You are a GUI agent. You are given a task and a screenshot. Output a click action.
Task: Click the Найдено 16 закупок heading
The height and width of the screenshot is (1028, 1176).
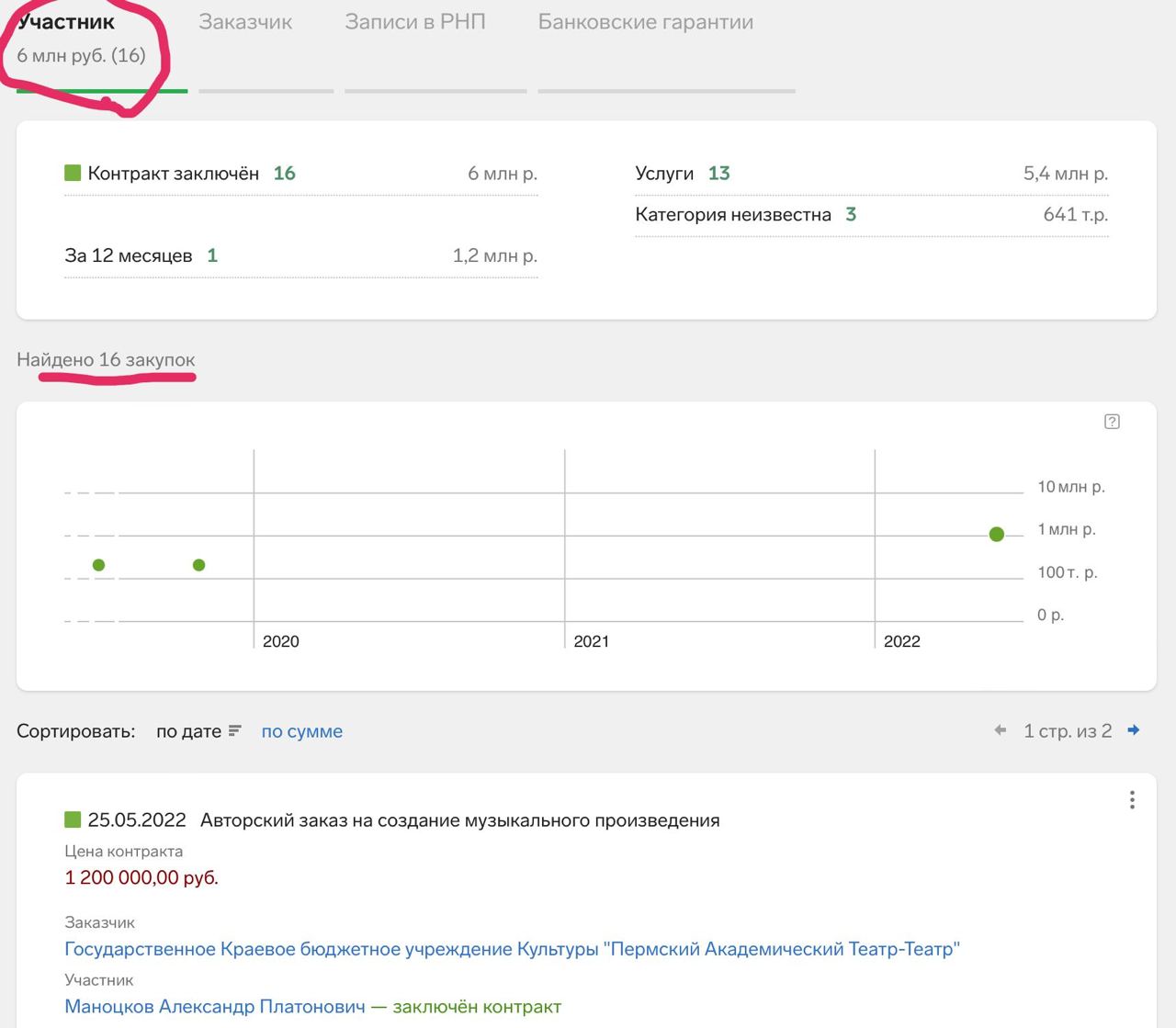click(106, 360)
